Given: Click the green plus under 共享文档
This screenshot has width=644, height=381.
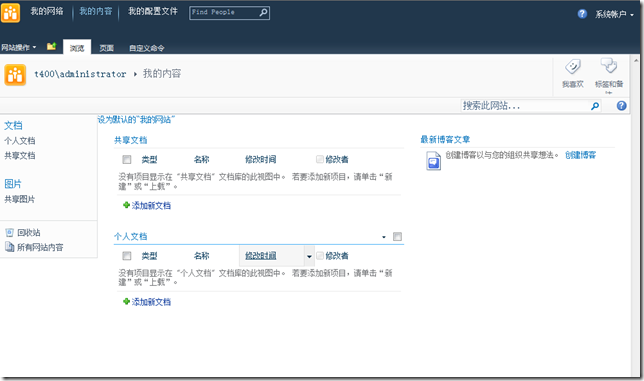Looking at the screenshot, I should [x=126, y=205].
